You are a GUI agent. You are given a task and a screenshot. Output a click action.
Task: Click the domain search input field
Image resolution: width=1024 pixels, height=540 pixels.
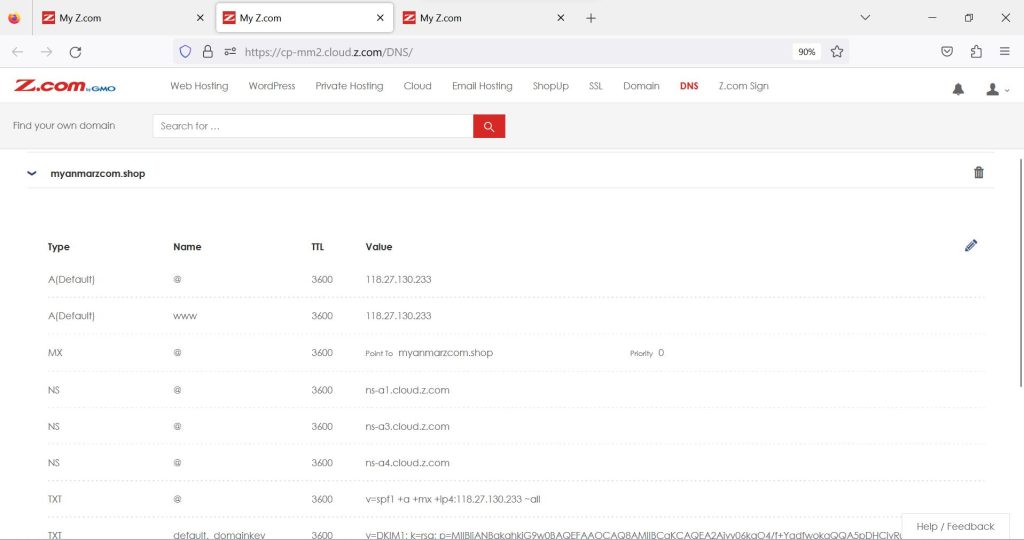click(313, 126)
